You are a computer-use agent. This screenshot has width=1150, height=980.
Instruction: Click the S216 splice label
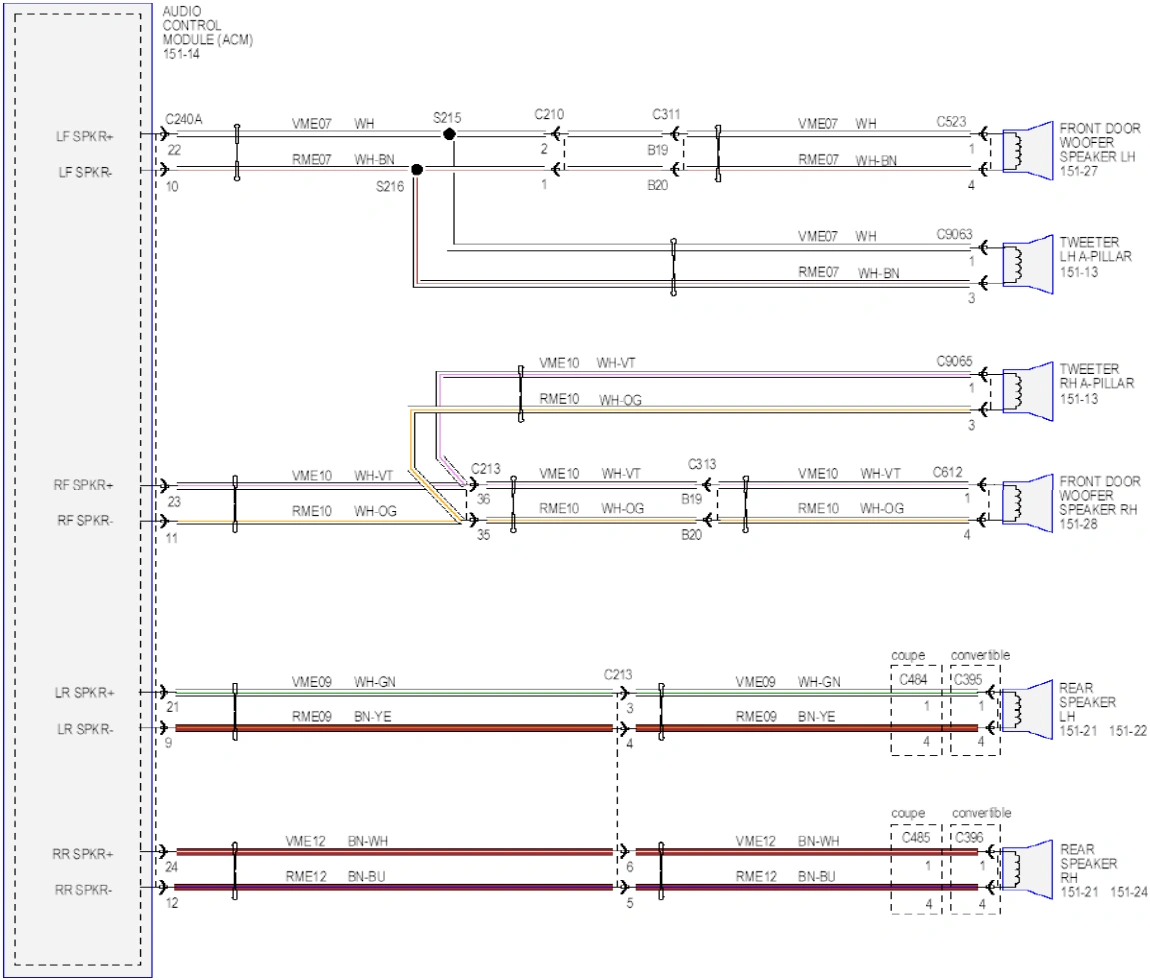point(389,186)
